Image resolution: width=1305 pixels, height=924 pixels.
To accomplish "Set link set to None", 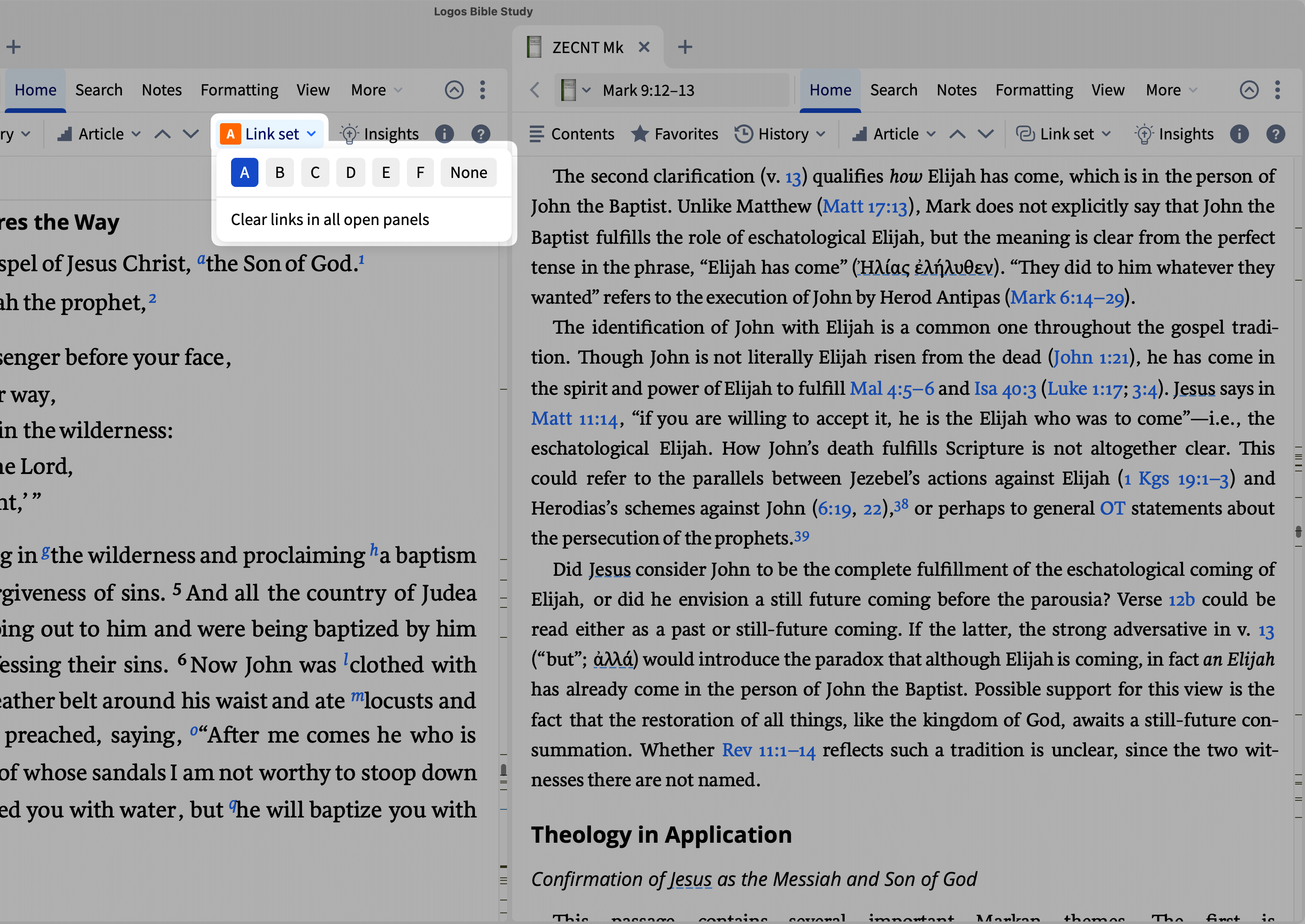I will (x=469, y=172).
